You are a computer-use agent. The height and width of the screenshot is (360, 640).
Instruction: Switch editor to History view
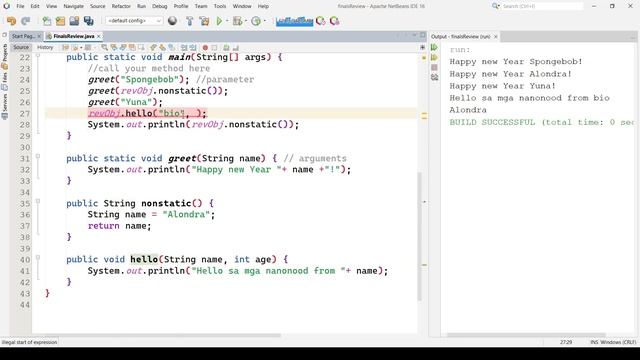(x=45, y=47)
